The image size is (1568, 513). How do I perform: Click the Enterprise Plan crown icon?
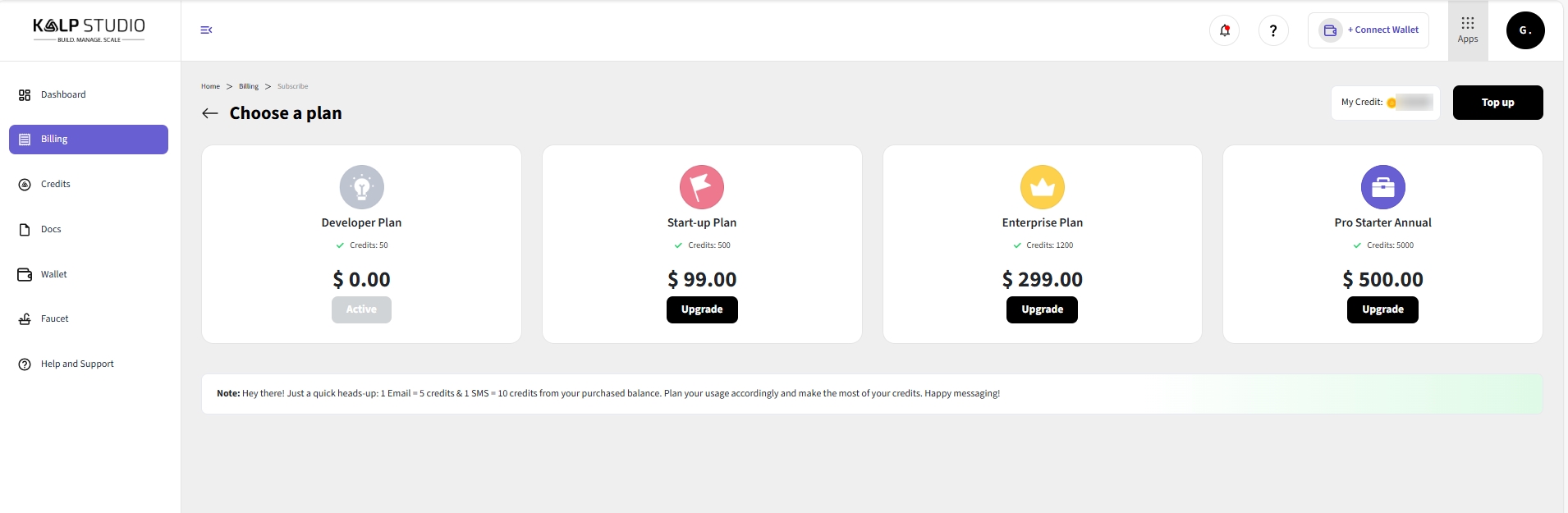pyautogui.click(x=1042, y=187)
